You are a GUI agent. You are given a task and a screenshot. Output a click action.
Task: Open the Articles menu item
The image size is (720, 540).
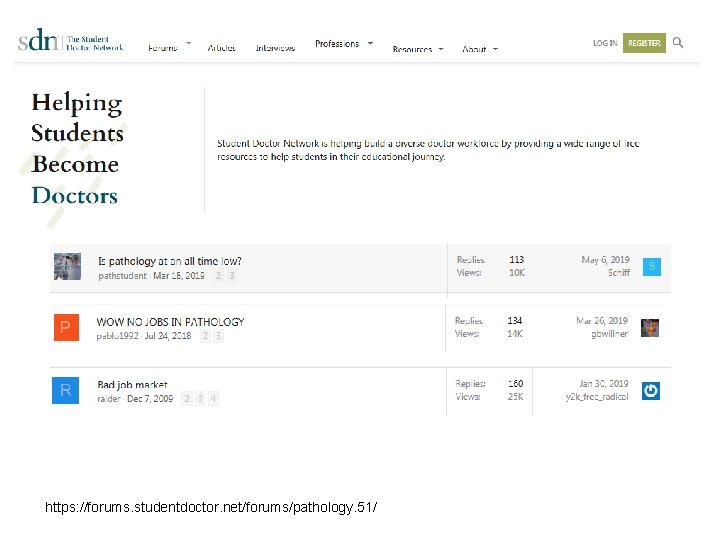221,48
